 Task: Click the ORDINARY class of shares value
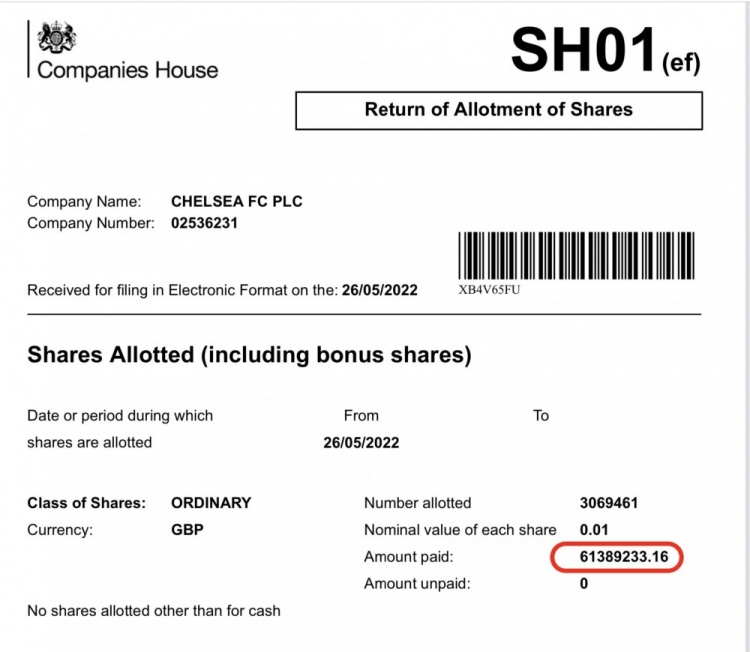coord(211,503)
